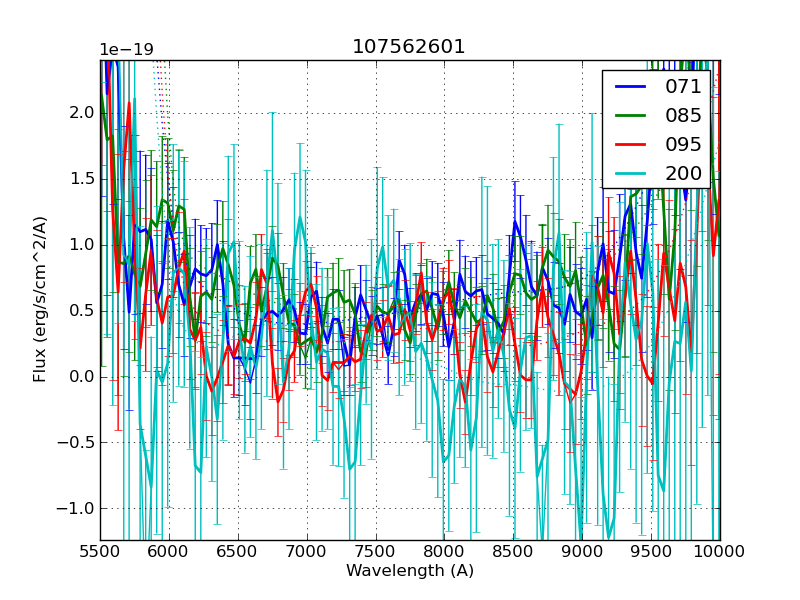Click the Flux y-axis label
Screen dimensions: 800x600
pos(40,299)
